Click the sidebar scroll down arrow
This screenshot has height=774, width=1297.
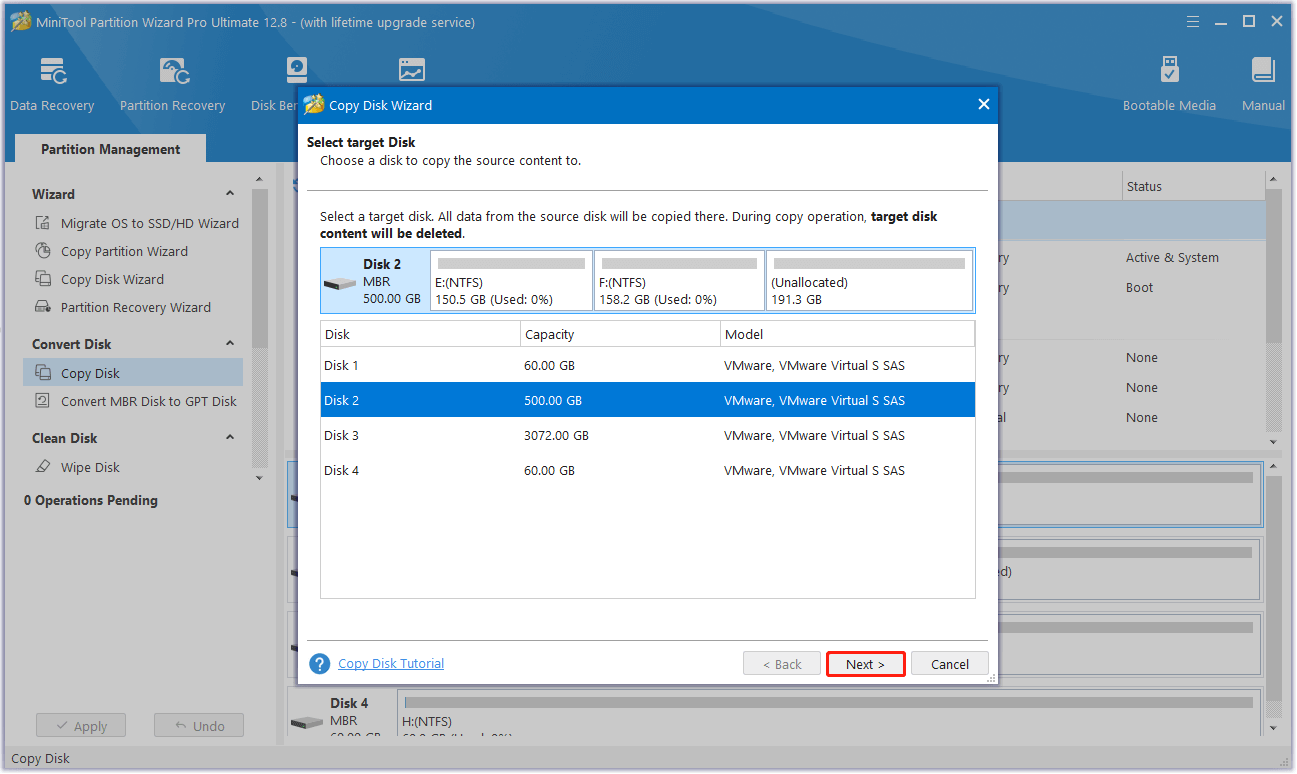tap(260, 478)
